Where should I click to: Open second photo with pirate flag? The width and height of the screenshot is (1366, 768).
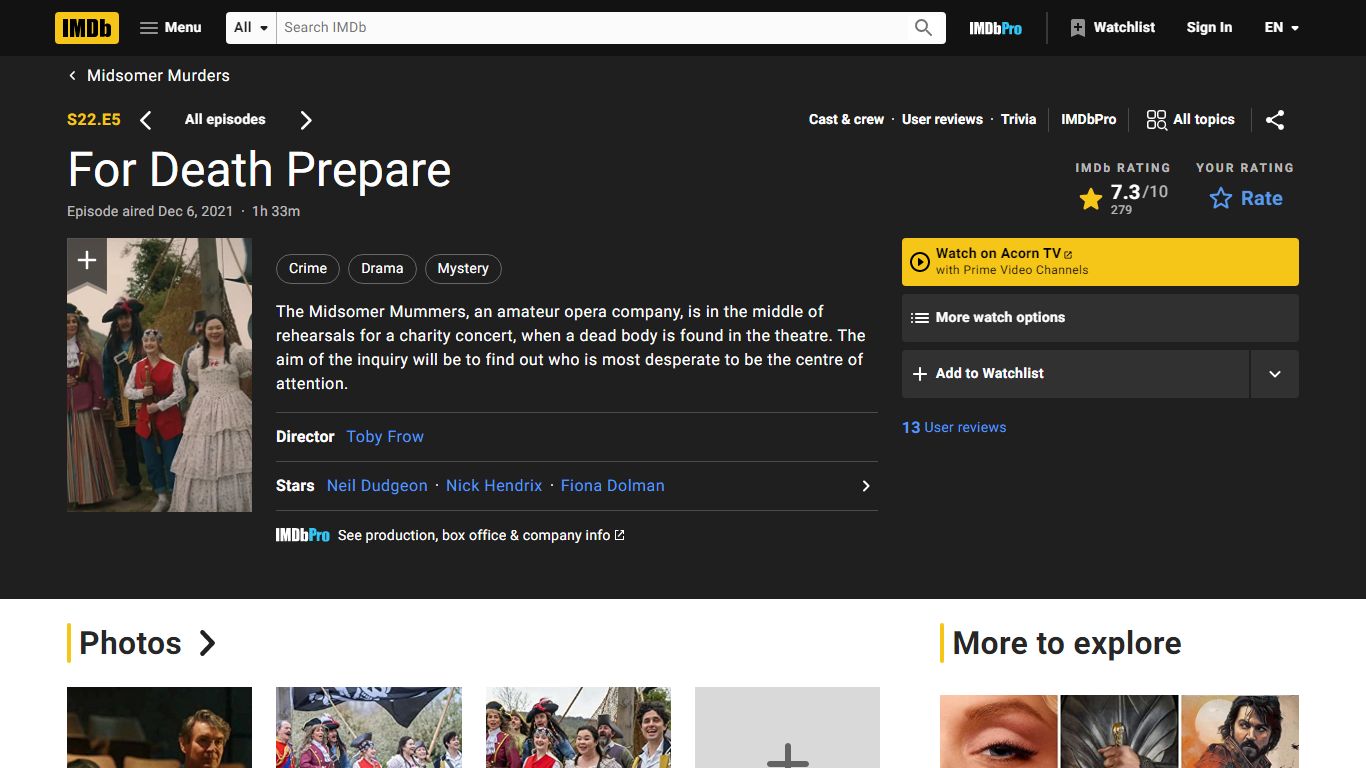369,728
